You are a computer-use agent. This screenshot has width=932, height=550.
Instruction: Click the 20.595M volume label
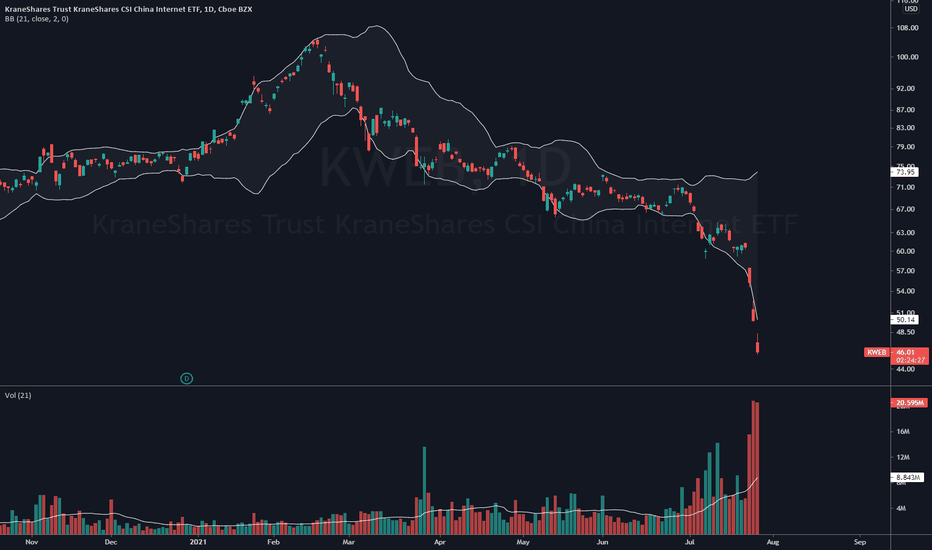909,403
